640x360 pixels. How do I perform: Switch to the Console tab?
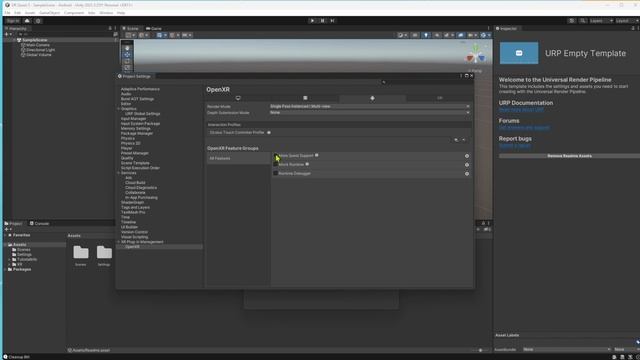pos(40,224)
